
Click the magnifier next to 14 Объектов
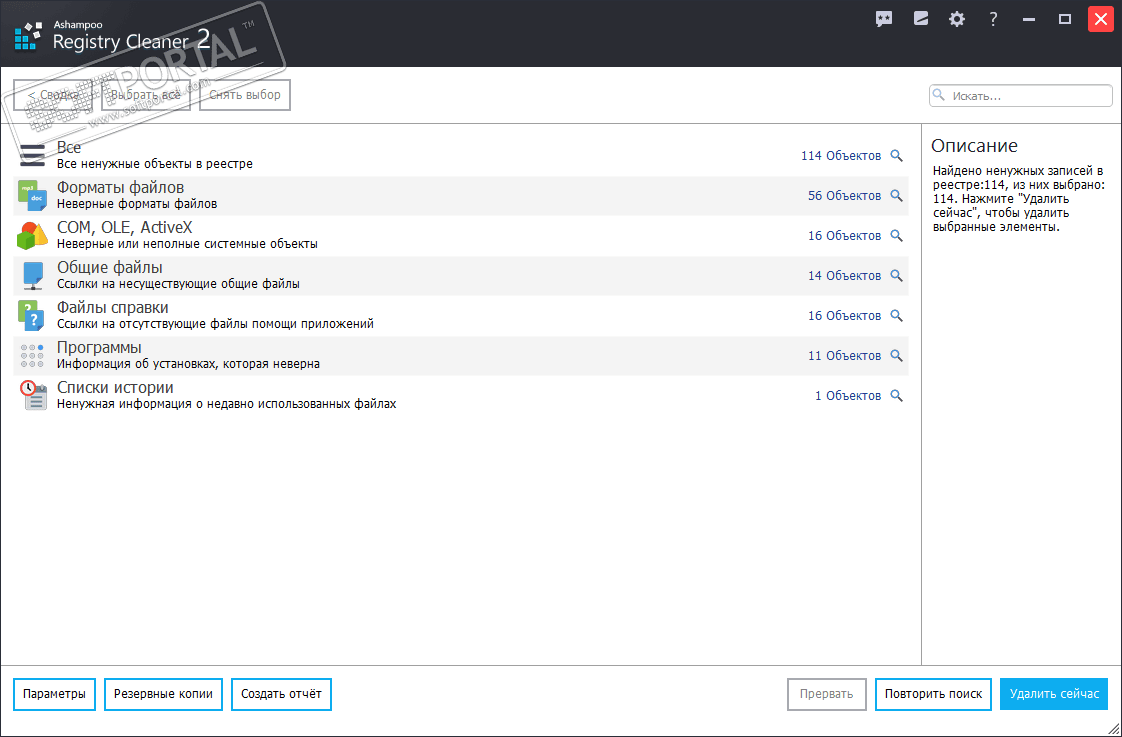[x=897, y=275]
